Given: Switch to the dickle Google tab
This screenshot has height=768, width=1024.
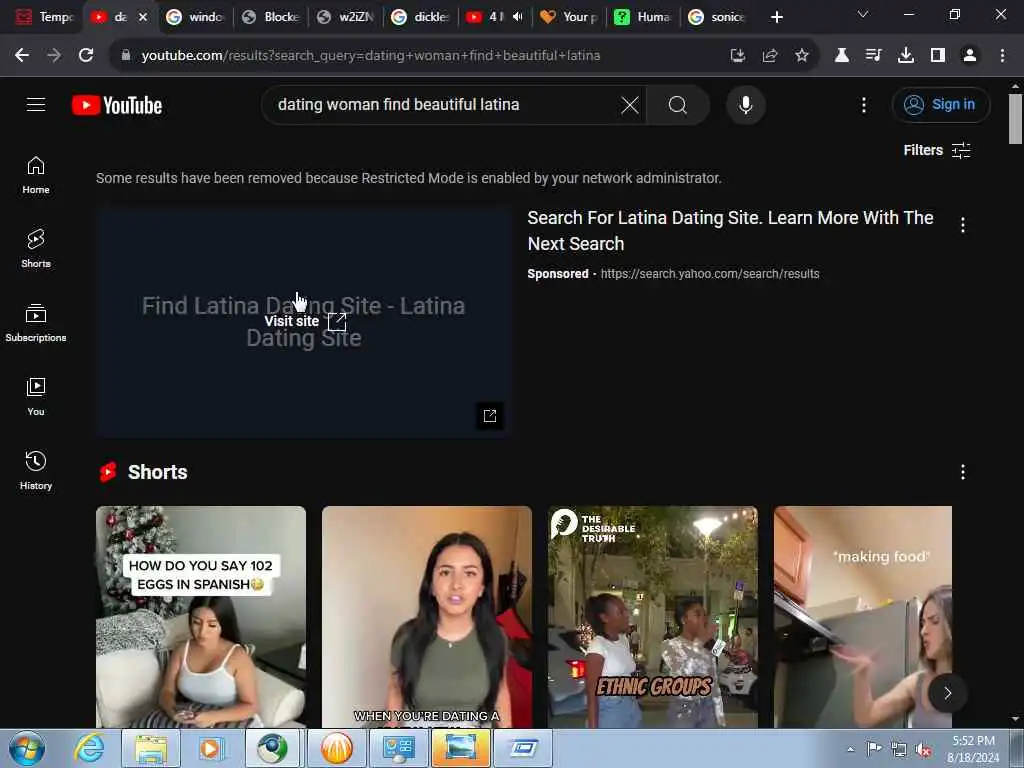Looking at the screenshot, I should [x=419, y=17].
